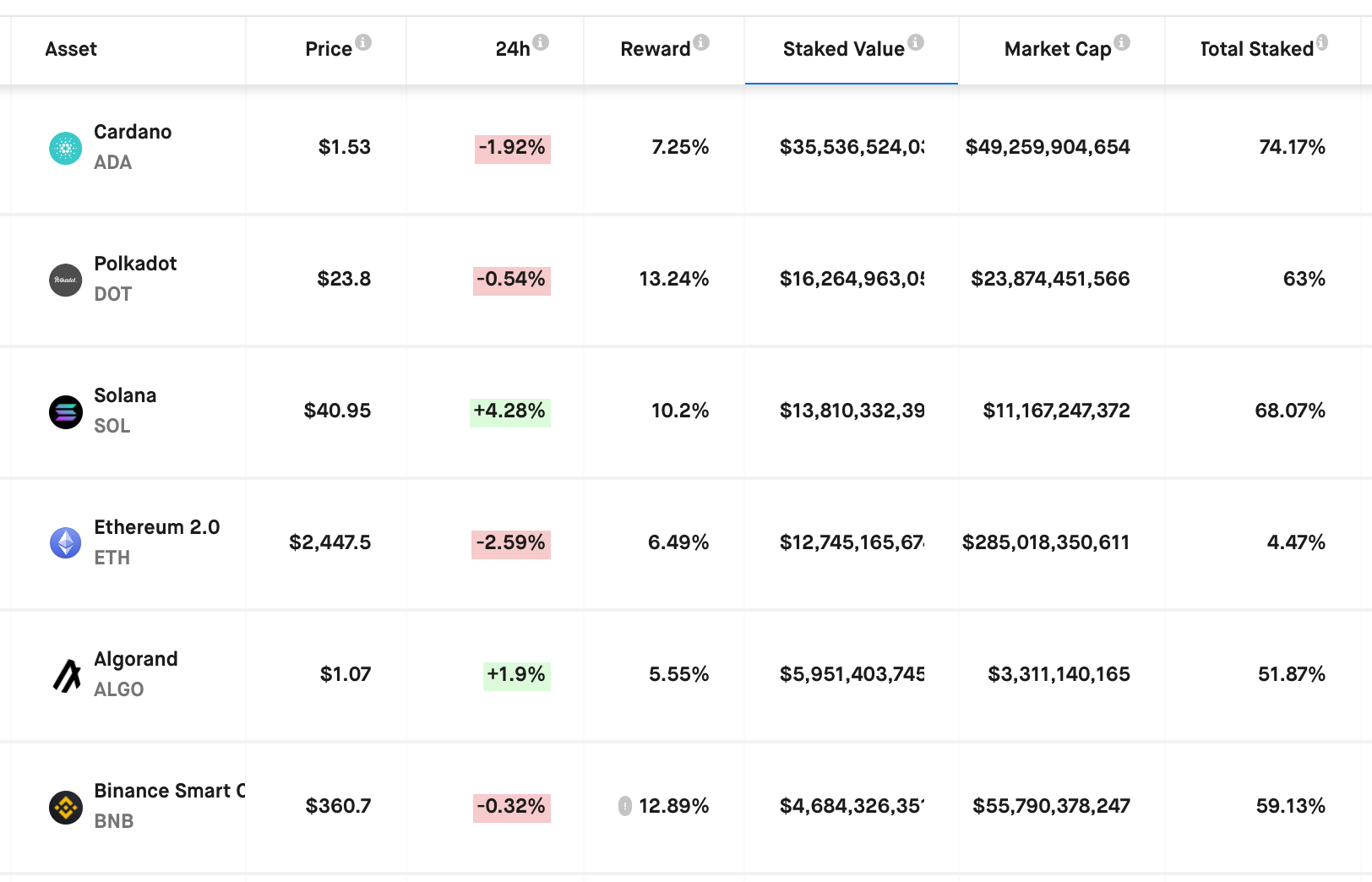Viewport: 1372px width, 882px height.
Task: Click the Polkadot DOT logo icon
Action: pos(66,280)
